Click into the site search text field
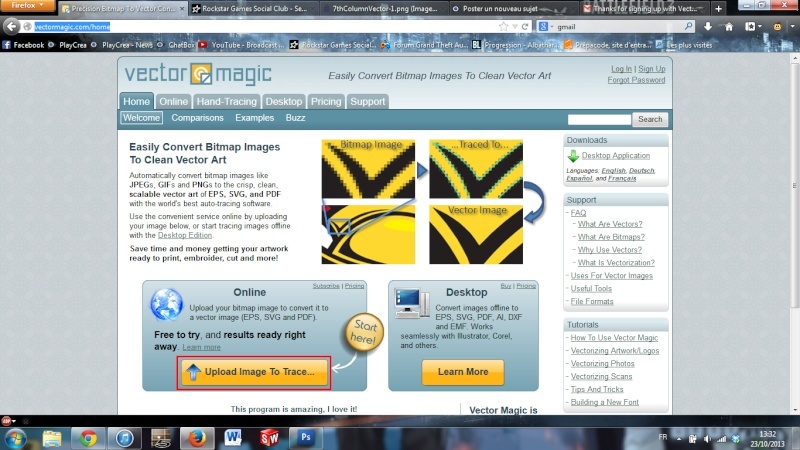 pos(599,119)
